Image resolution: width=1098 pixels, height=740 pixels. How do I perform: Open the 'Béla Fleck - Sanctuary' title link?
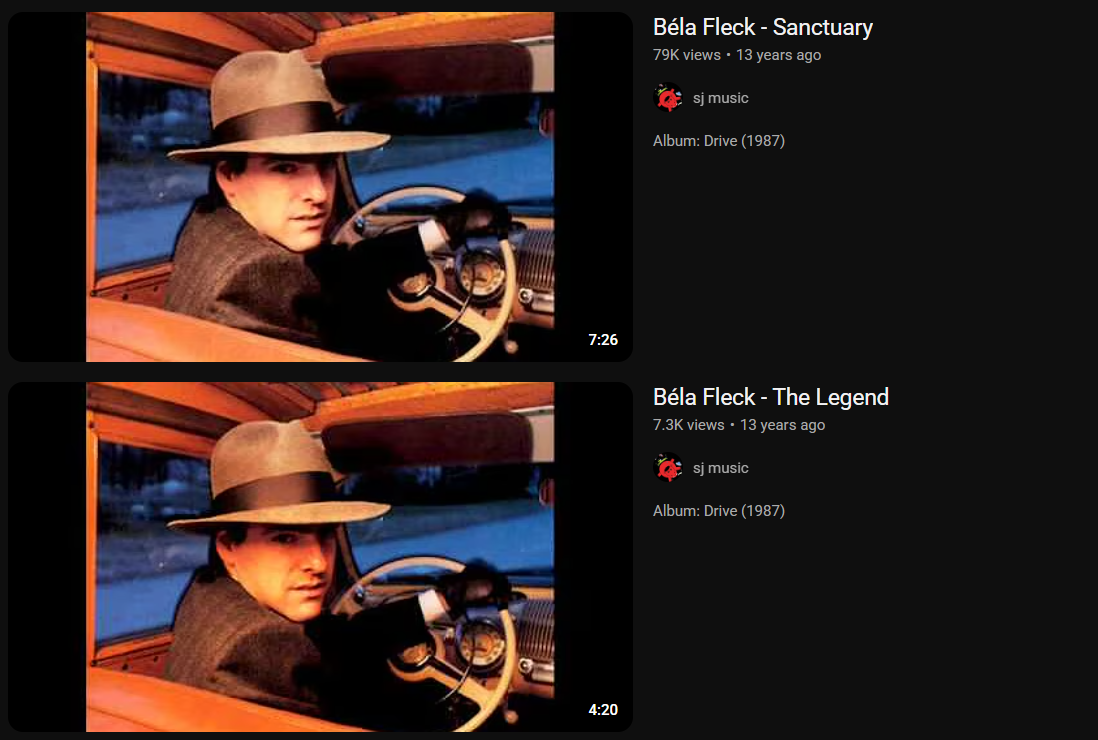click(x=763, y=27)
